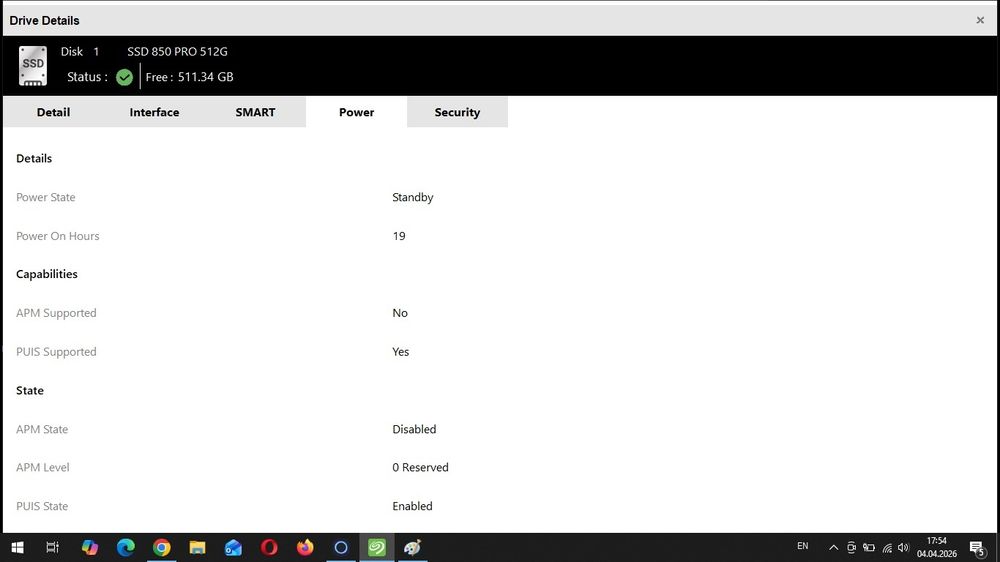This screenshot has width=1000, height=562.
Task: Open the Windows Start menu
Action: [x=17, y=547]
